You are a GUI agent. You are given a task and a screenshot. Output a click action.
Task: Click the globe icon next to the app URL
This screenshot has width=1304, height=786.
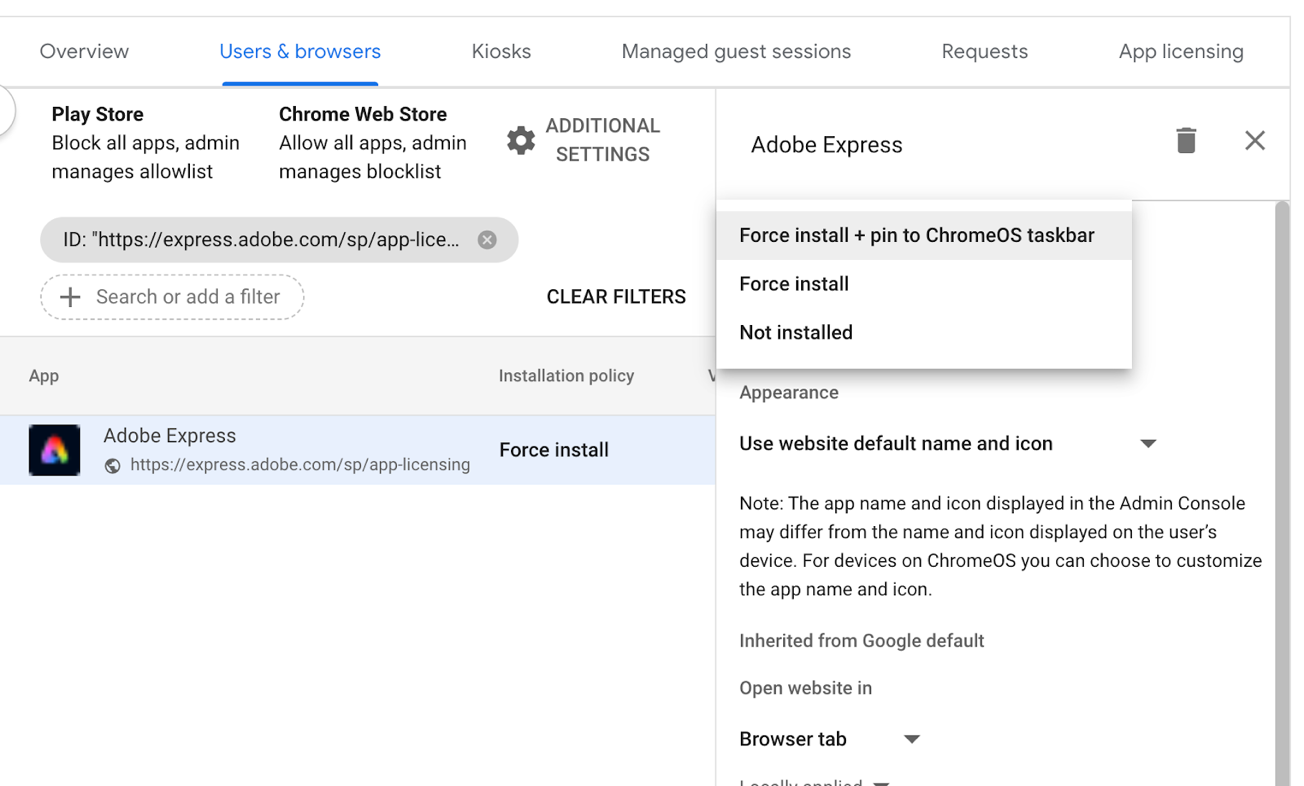(x=113, y=464)
